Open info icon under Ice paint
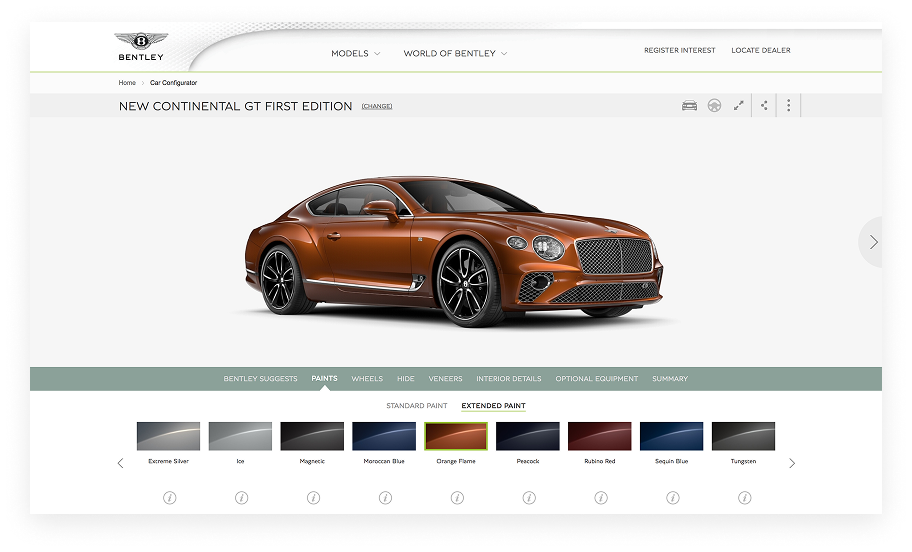The width and height of the screenshot is (912, 552). click(241, 498)
